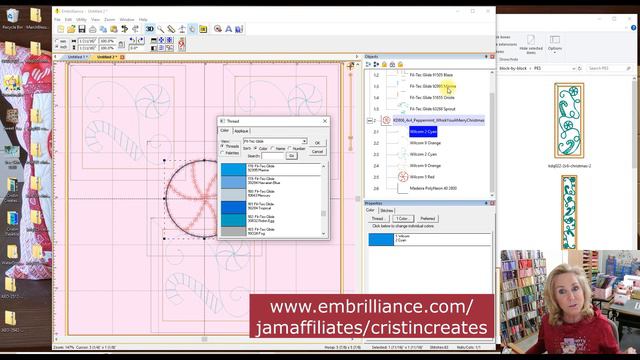Click the open-lock icon in Objects toolbar
Viewport: 640px width, 360px height.
pyautogui.click(x=400, y=64)
